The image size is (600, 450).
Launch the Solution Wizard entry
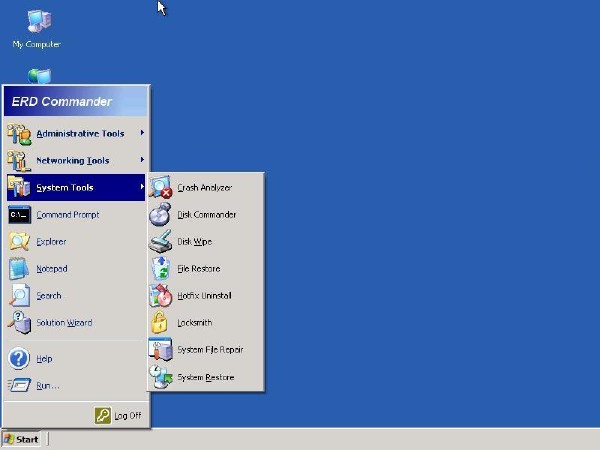tap(64, 323)
